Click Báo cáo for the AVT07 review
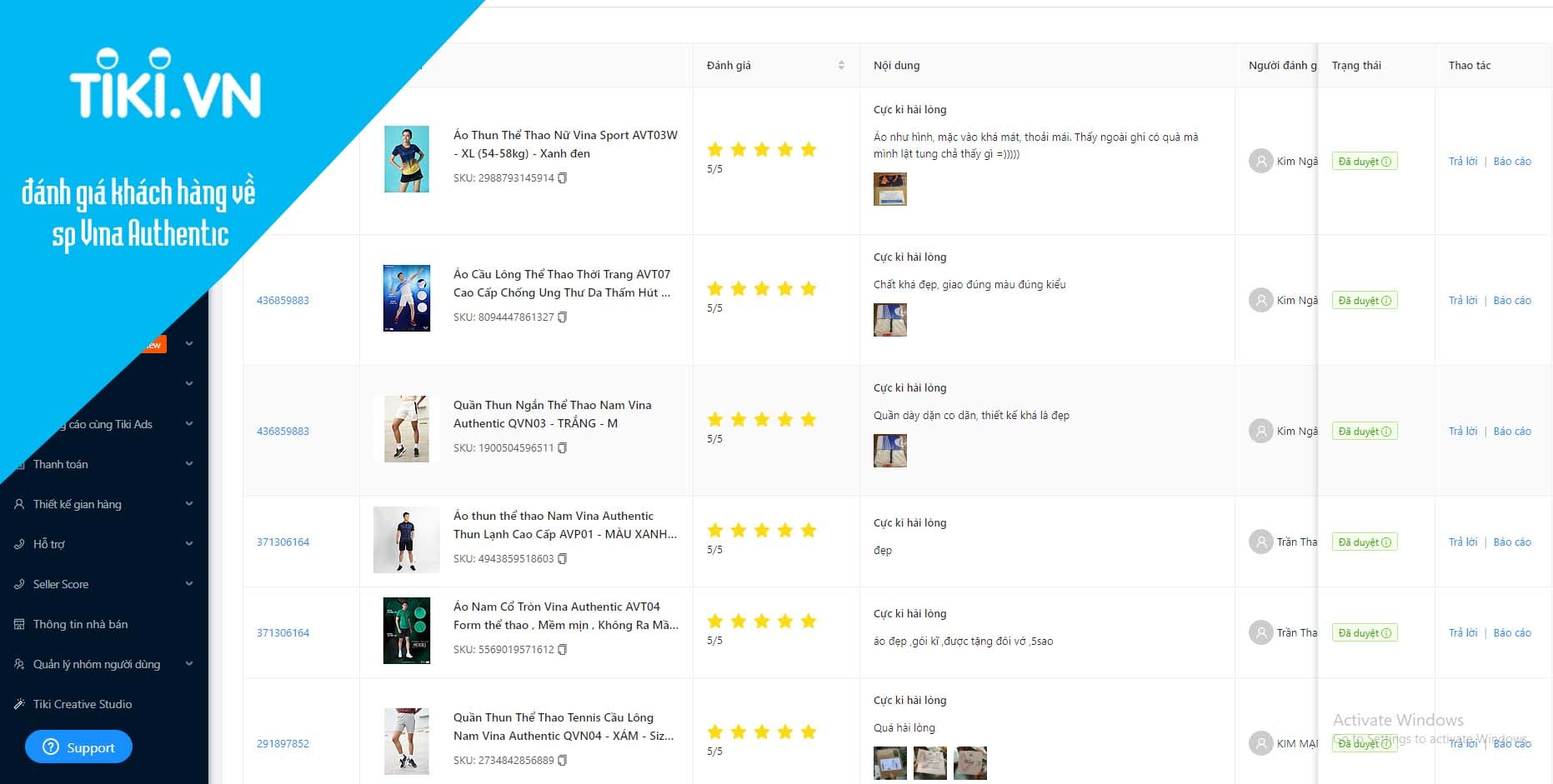 pos(1511,301)
